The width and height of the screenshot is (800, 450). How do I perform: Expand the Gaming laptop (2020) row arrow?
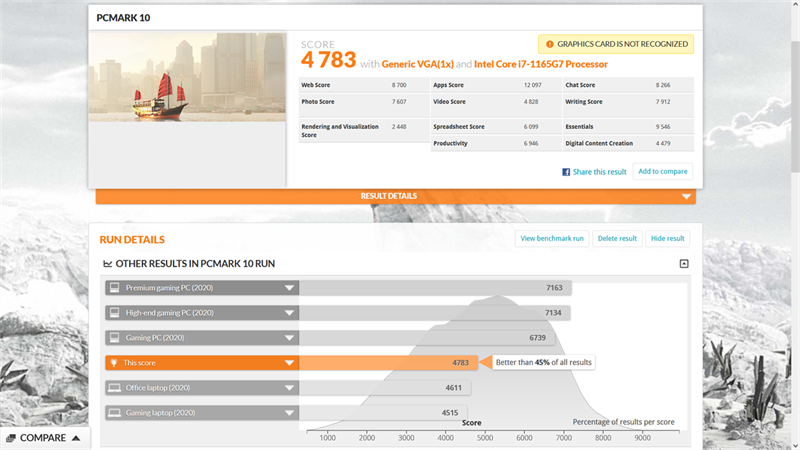[x=289, y=413]
